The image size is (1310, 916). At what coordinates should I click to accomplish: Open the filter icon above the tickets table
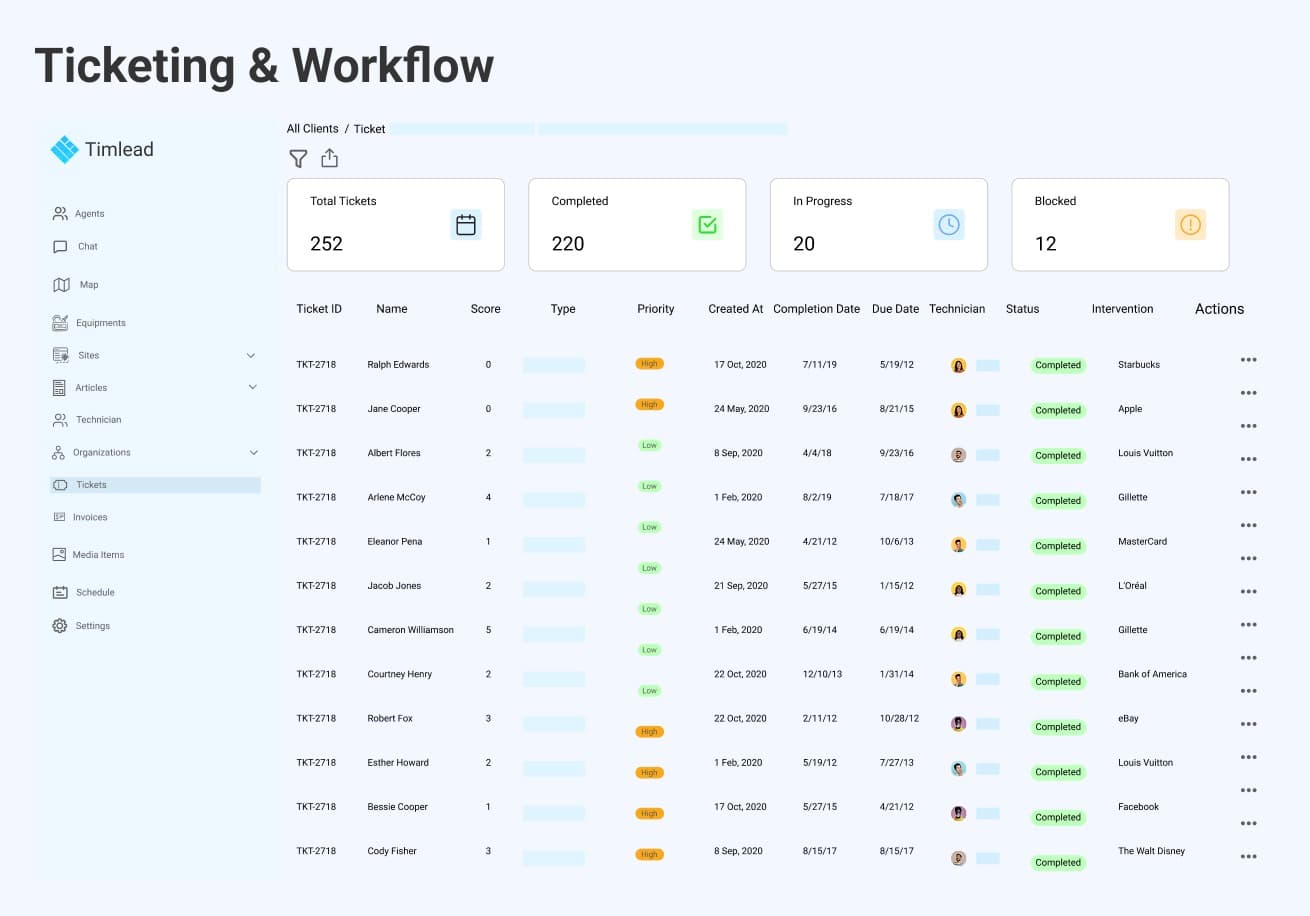point(298,158)
